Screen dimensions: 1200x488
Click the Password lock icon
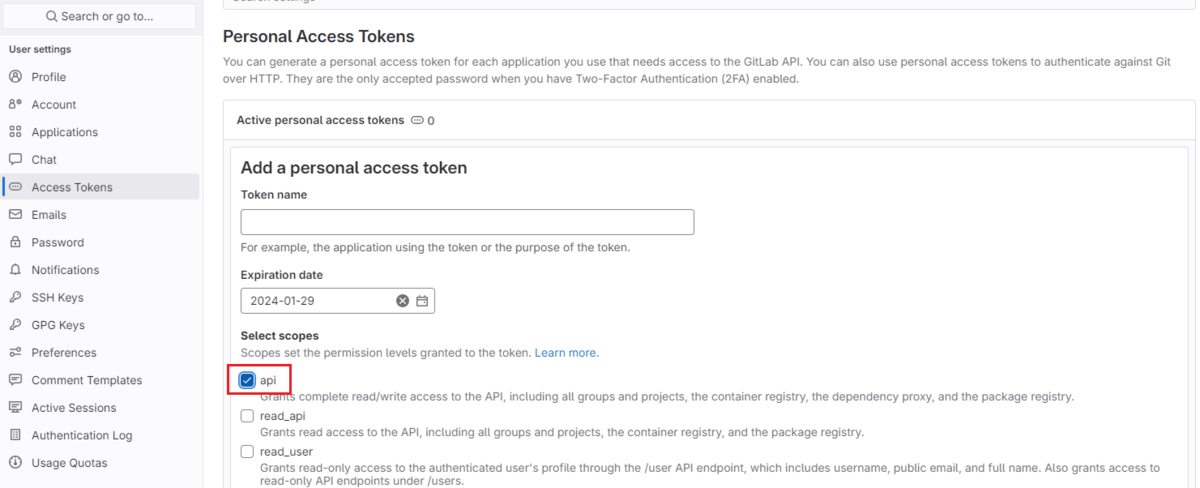(15, 242)
